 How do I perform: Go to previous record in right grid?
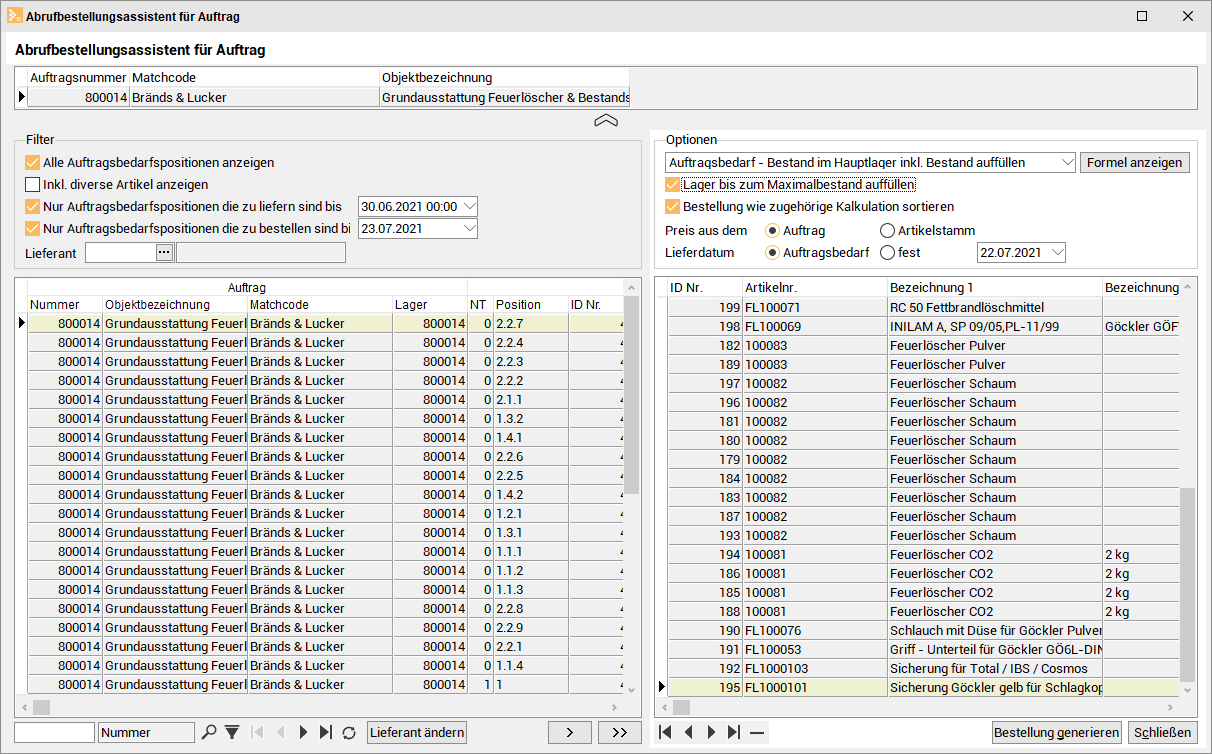[688, 732]
